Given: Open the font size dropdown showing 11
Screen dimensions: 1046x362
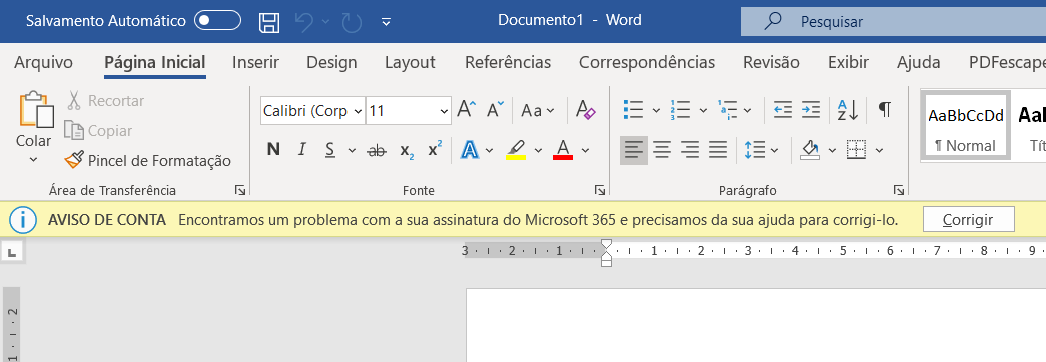Looking at the screenshot, I should [x=409, y=111].
